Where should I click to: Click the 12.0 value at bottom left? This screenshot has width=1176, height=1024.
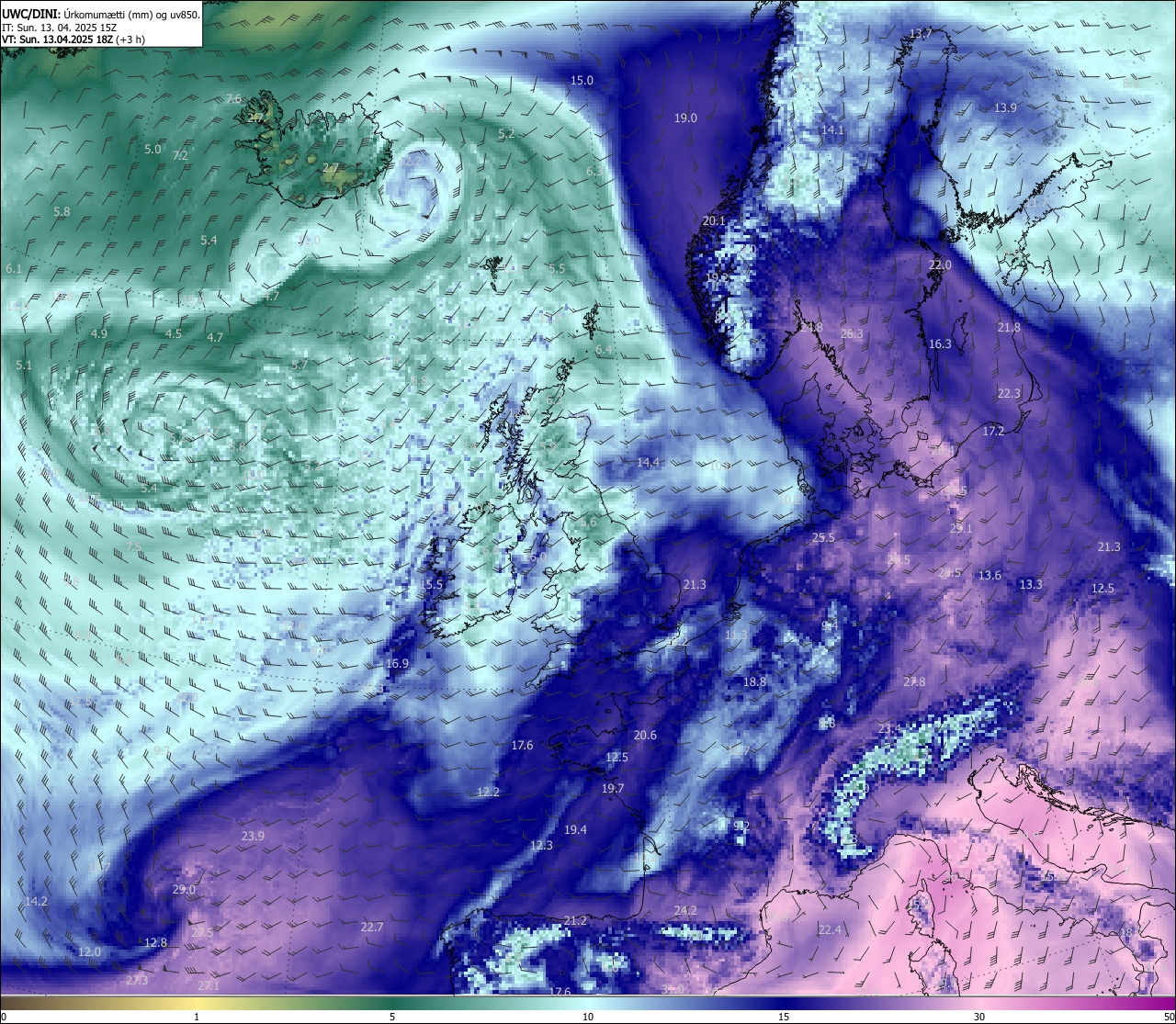click(89, 952)
